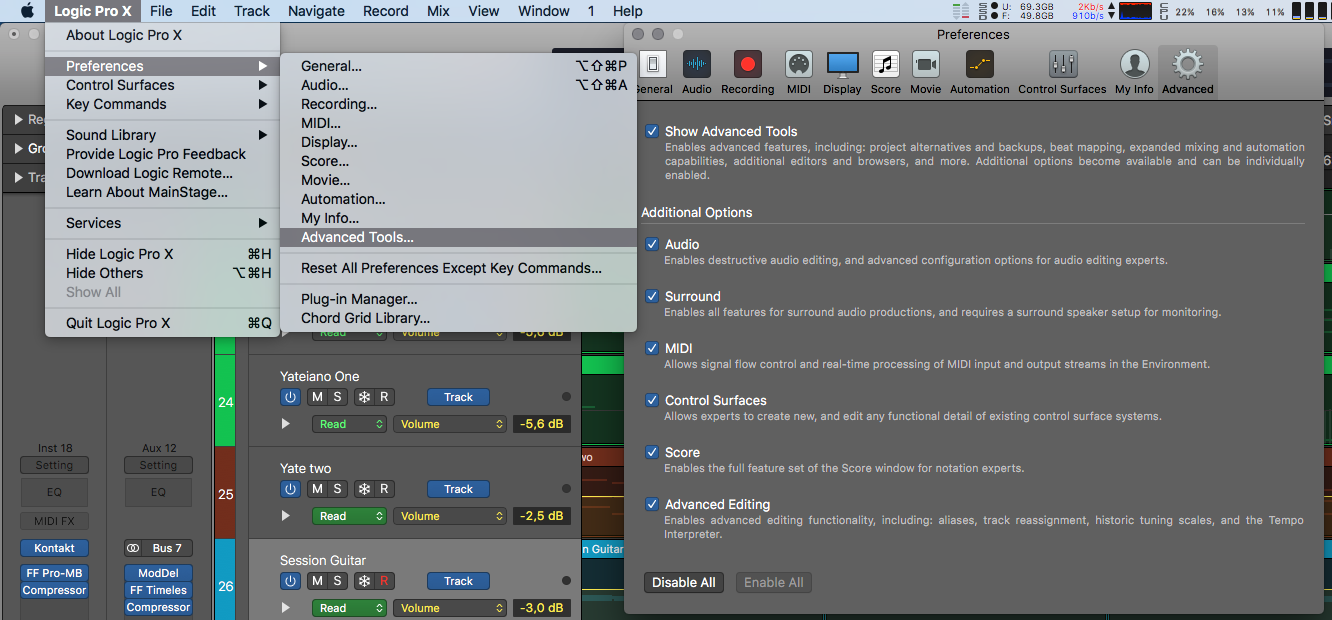Record-enable the Yateiano One track
The width and height of the screenshot is (1332, 620).
(x=384, y=397)
